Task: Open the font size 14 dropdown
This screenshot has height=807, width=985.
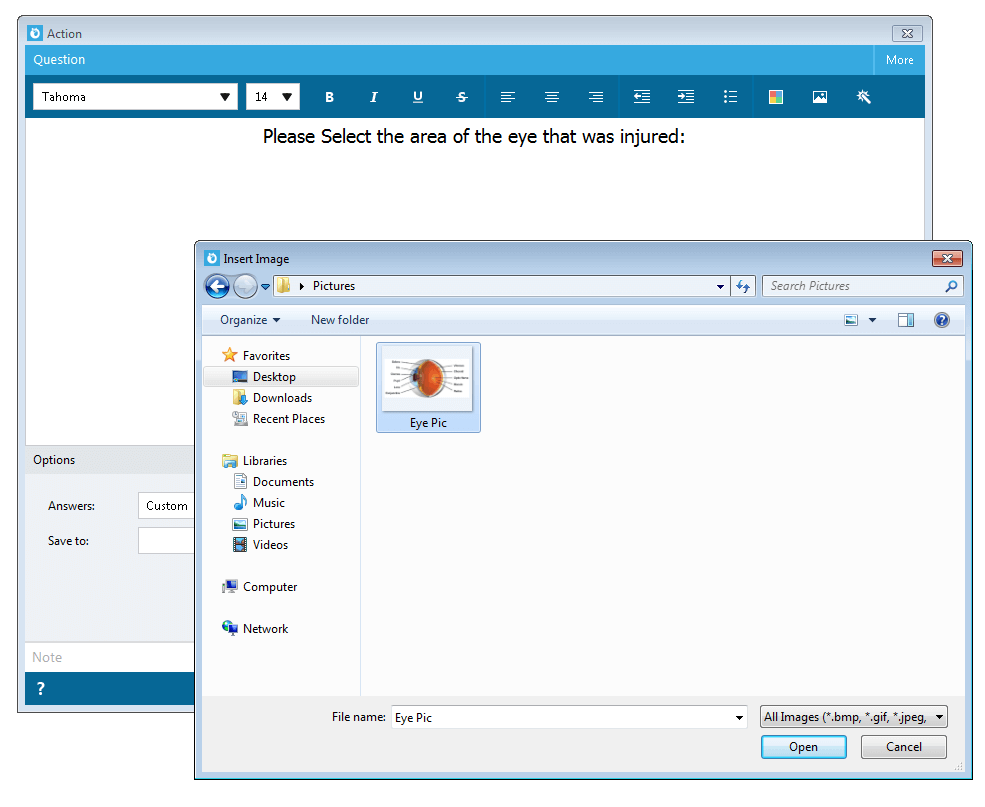Action: click(x=273, y=97)
